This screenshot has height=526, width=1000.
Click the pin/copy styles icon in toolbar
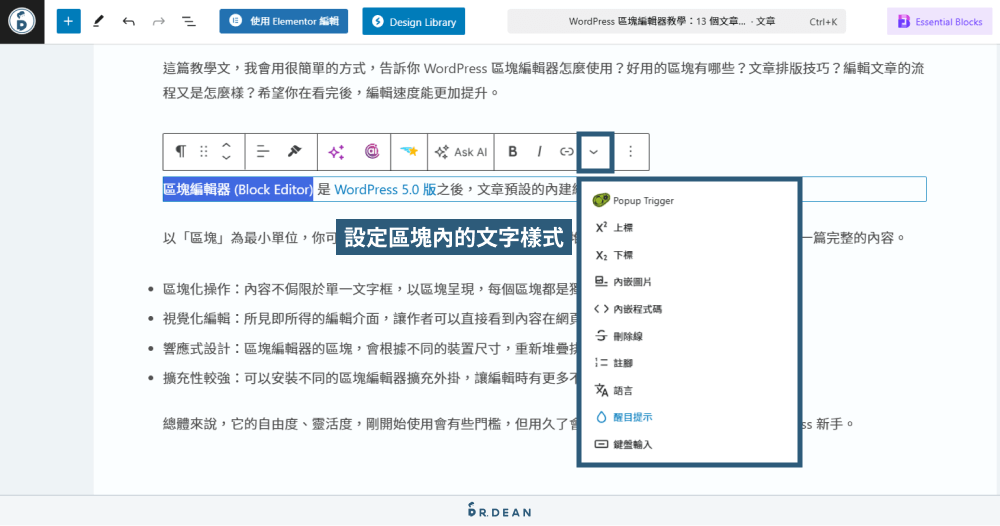coord(294,151)
